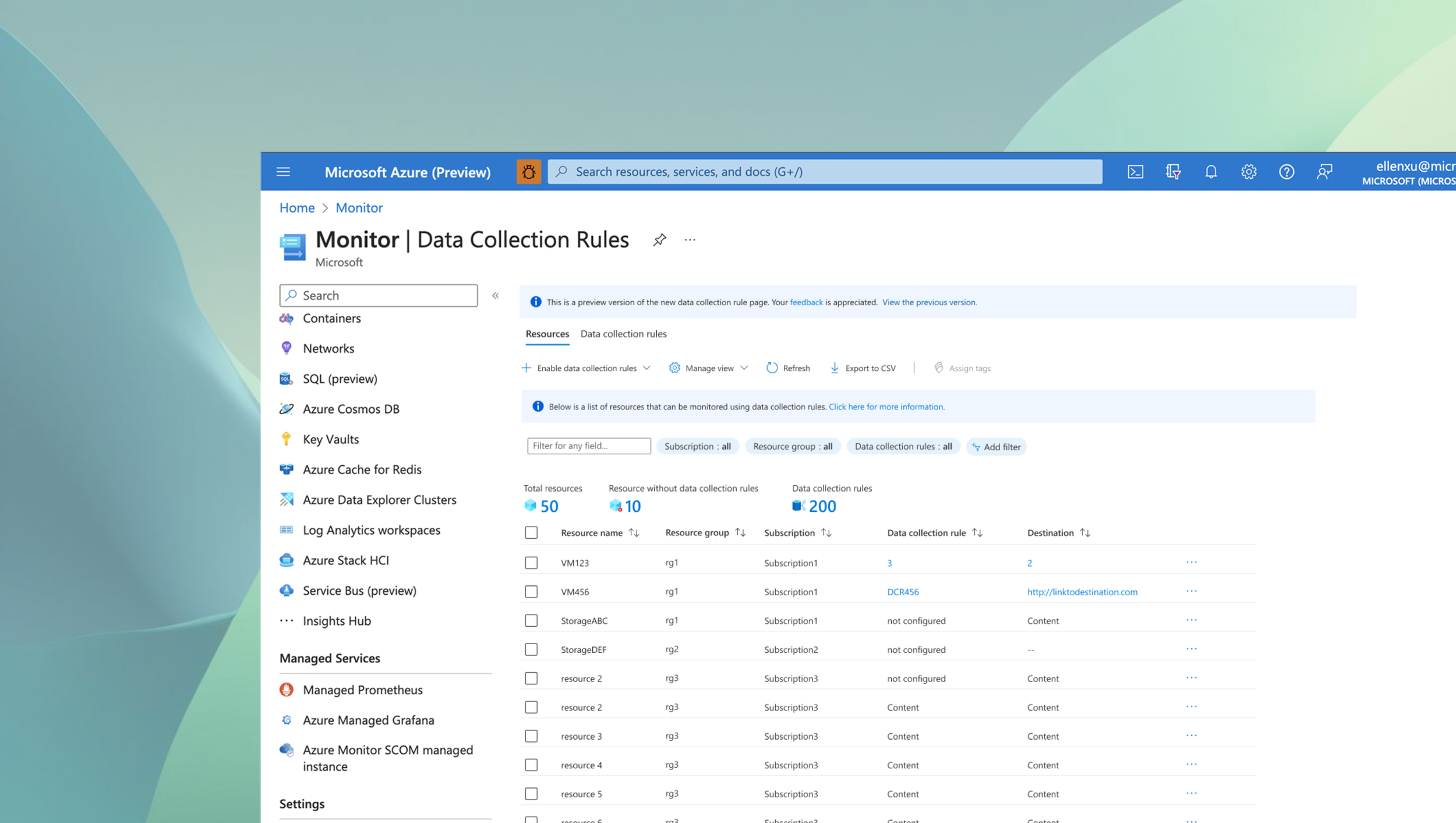Click the orange bug report icon
This screenshot has height=823, width=1456.
click(x=528, y=172)
